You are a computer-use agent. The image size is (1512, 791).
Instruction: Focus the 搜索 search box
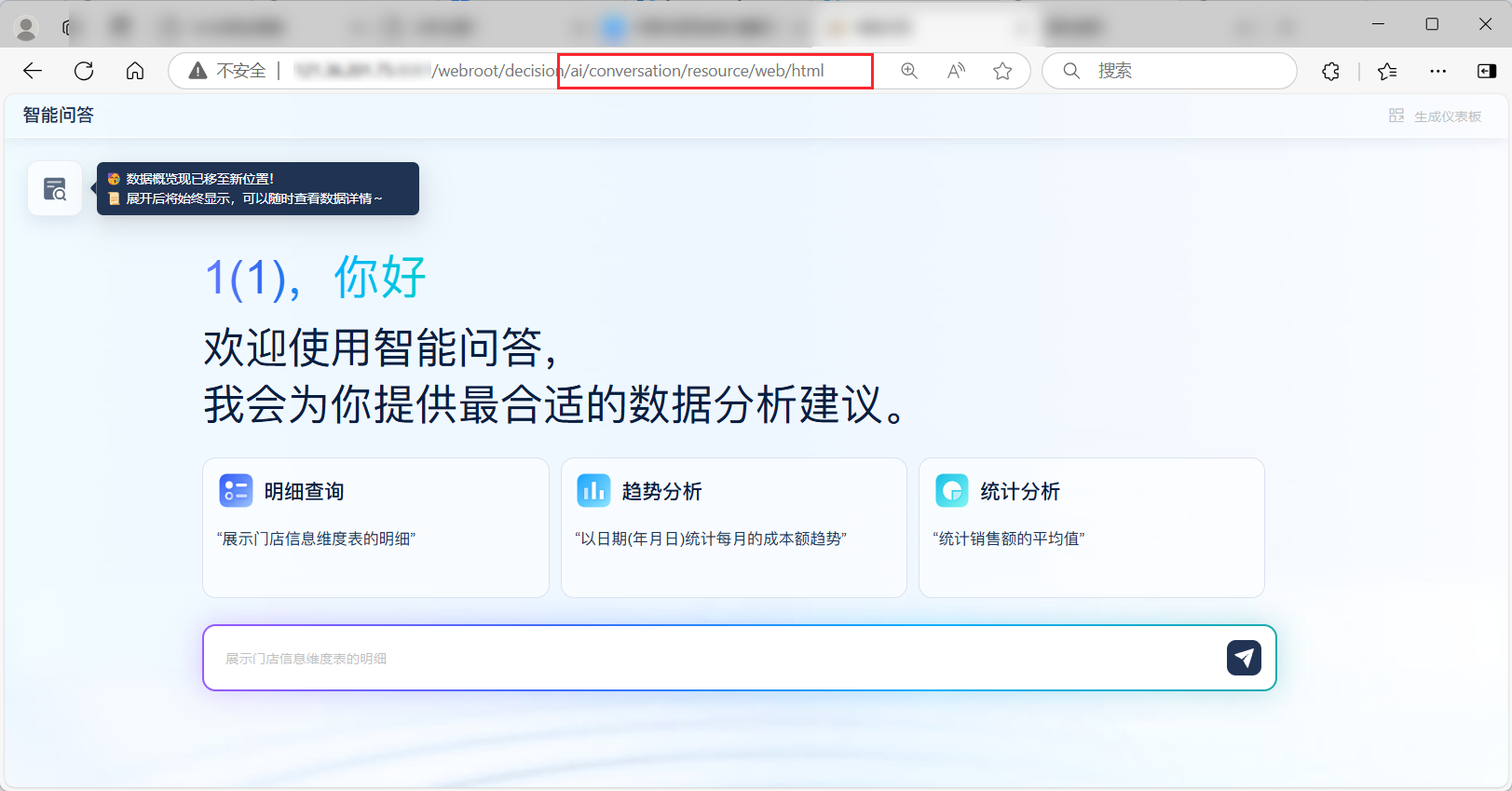point(1169,71)
